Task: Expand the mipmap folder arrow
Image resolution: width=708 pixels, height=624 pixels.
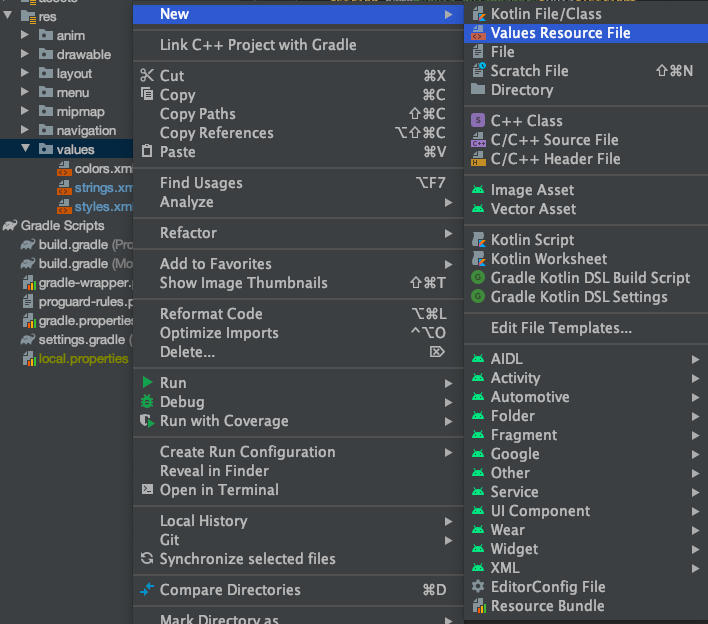Action: [x=25, y=111]
